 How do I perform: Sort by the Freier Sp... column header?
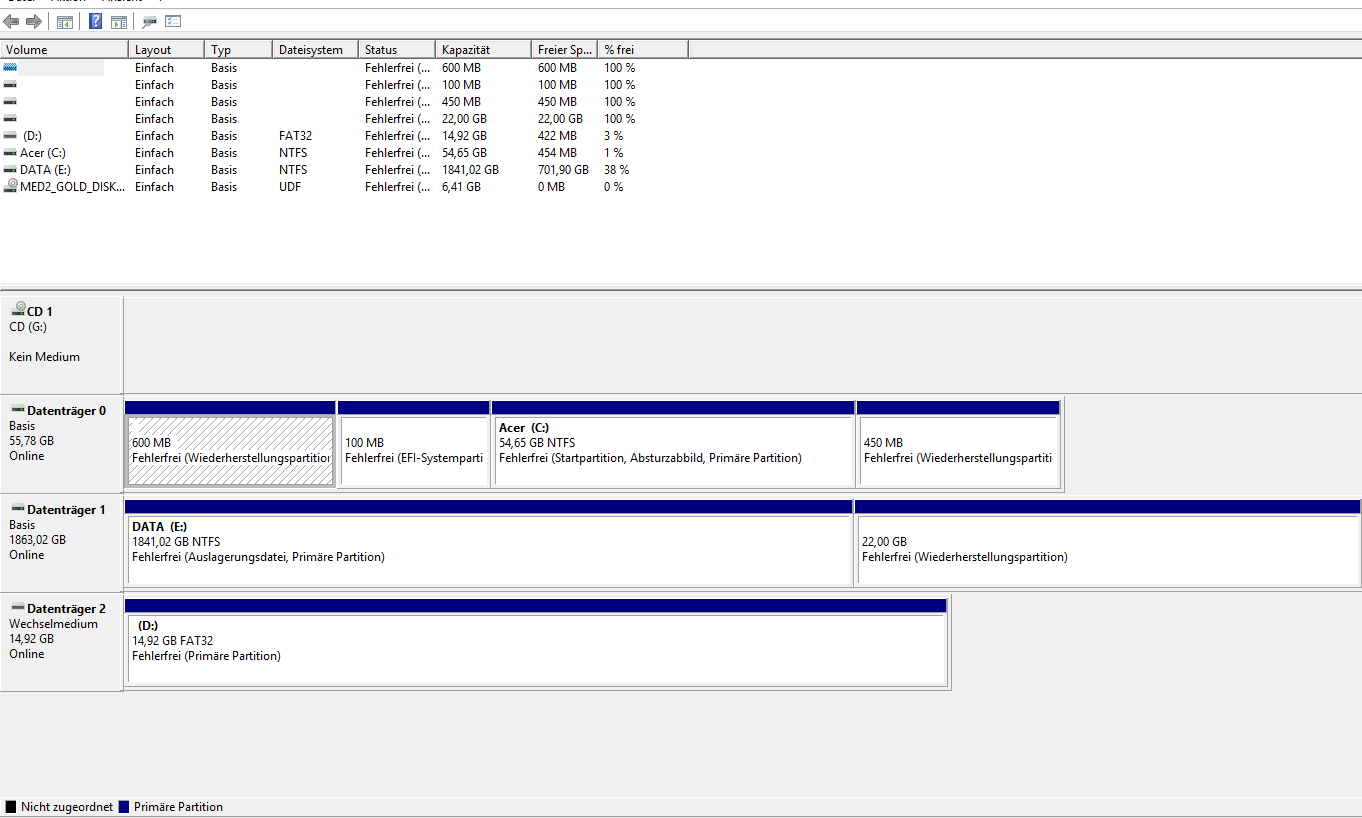pos(564,49)
